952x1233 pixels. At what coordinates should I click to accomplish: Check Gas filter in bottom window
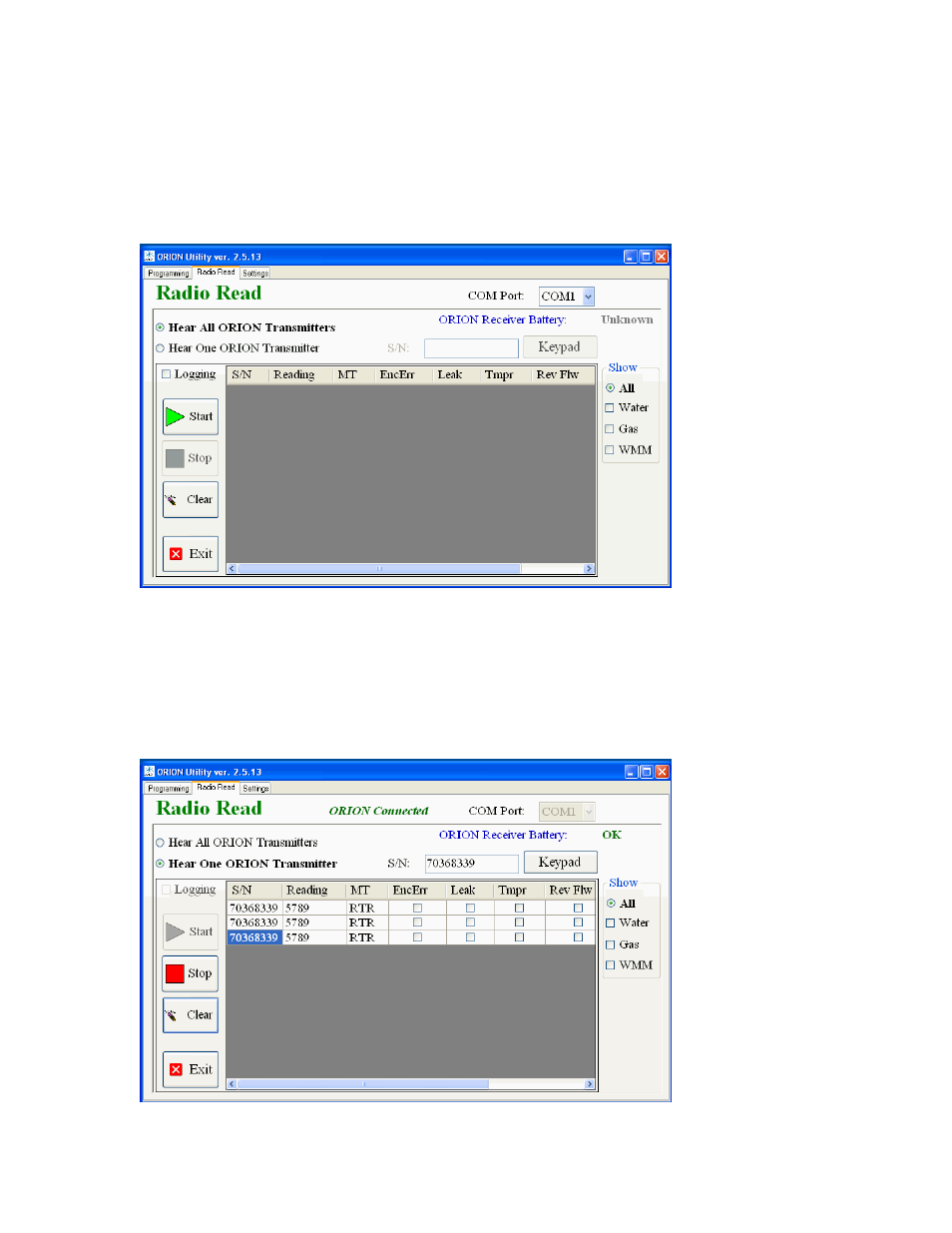coord(611,944)
